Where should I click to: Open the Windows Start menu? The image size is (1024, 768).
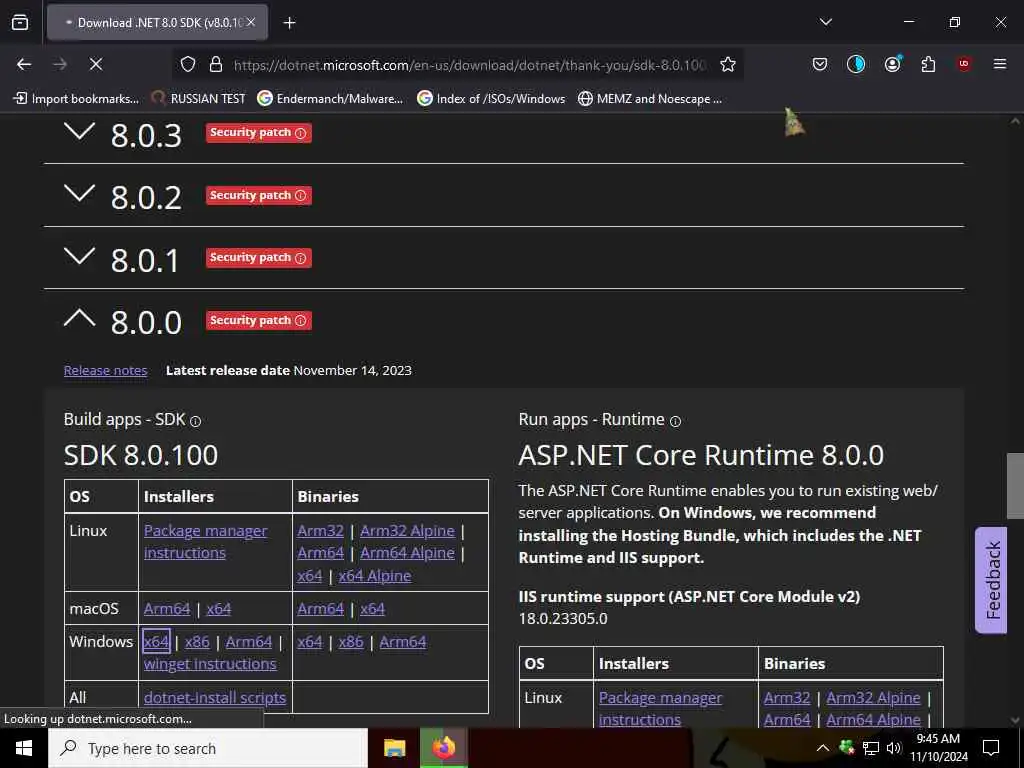[x=24, y=748]
